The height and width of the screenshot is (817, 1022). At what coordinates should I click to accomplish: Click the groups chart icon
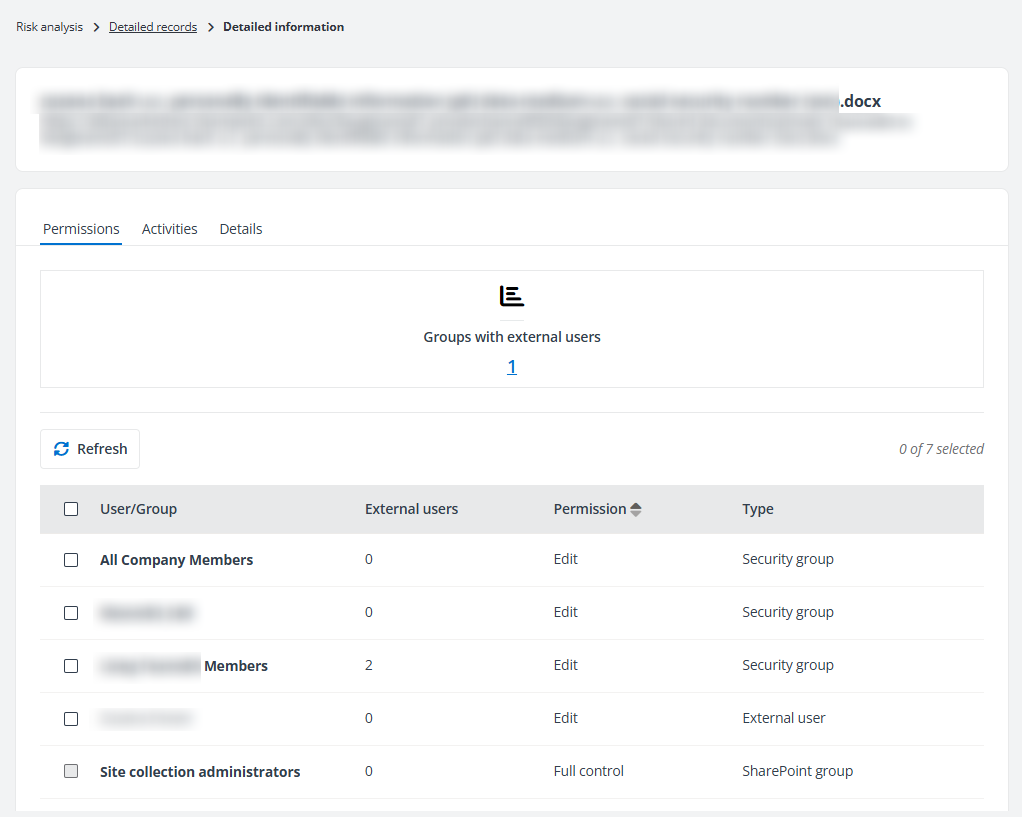click(512, 296)
